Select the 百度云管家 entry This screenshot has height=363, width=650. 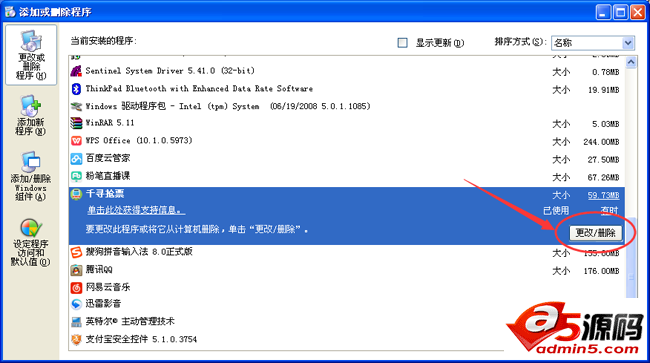pyautogui.click(x=108, y=158)
